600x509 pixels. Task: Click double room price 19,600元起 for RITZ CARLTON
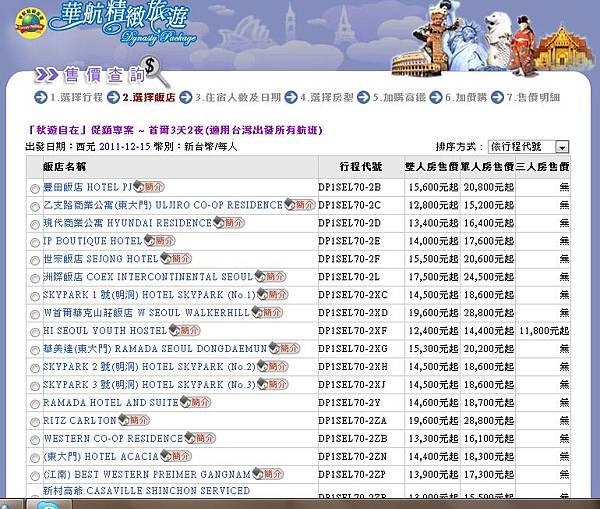(x=433, y=420)
